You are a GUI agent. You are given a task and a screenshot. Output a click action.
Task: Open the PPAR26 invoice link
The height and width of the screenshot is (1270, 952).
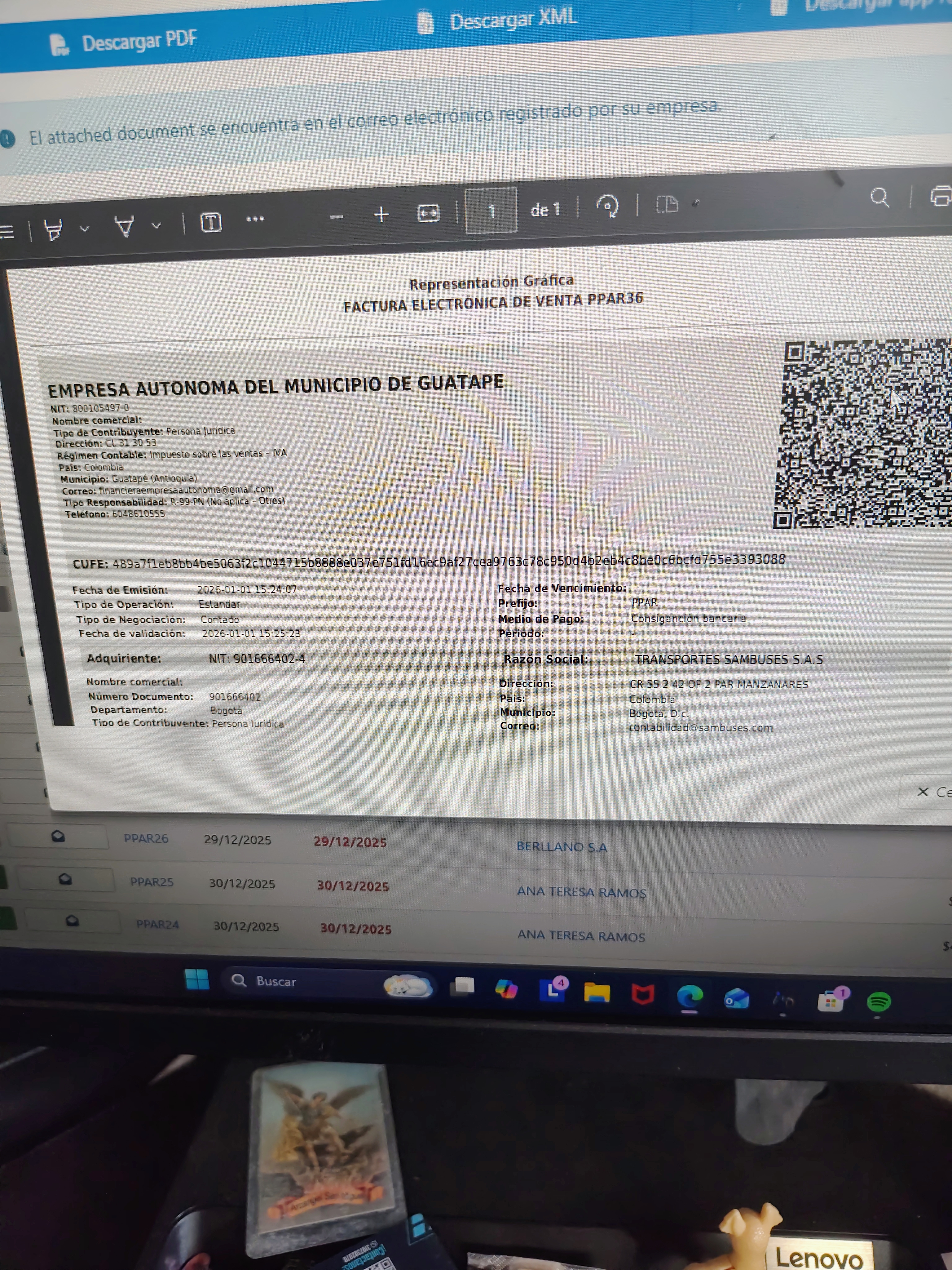click(146, 838)
